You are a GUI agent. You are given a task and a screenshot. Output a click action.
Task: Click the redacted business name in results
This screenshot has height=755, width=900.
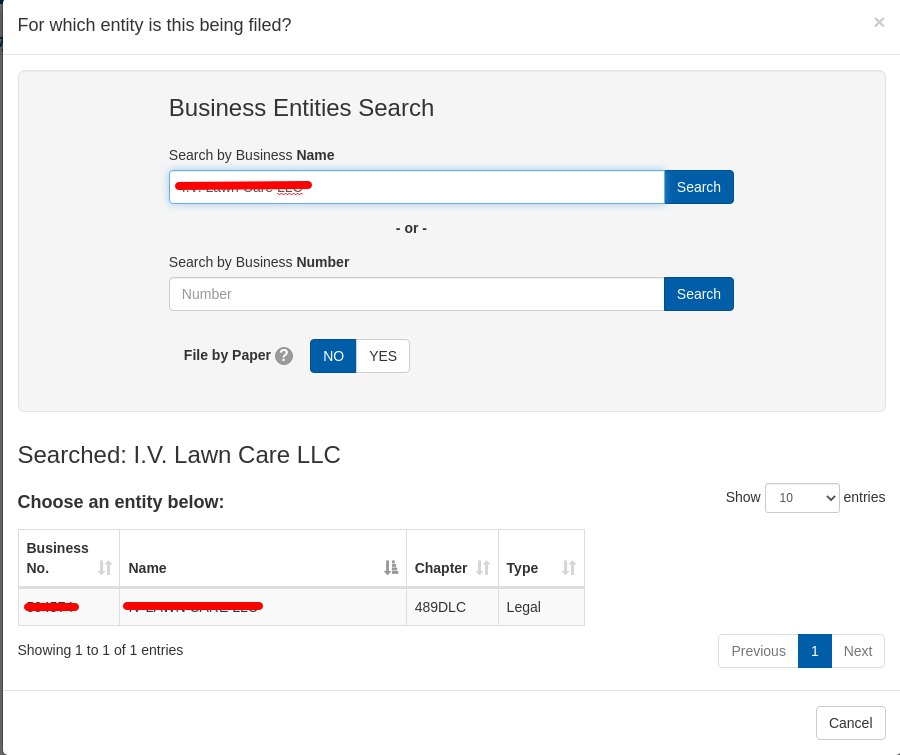(193, 607)
